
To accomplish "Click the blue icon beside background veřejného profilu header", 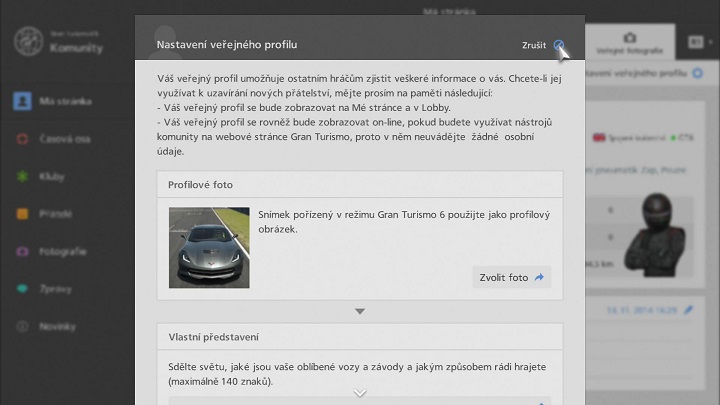I will click(x=697, y=73).
